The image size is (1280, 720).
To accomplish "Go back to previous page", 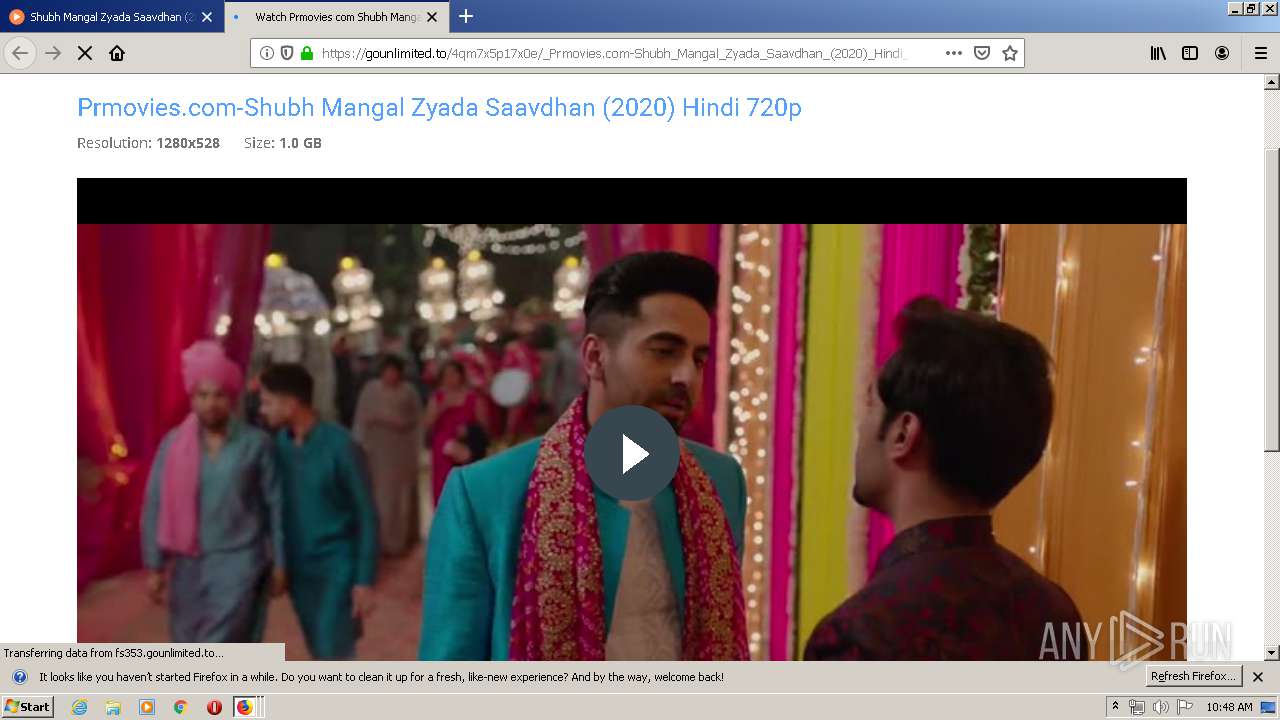I will [x=20, y=53].
